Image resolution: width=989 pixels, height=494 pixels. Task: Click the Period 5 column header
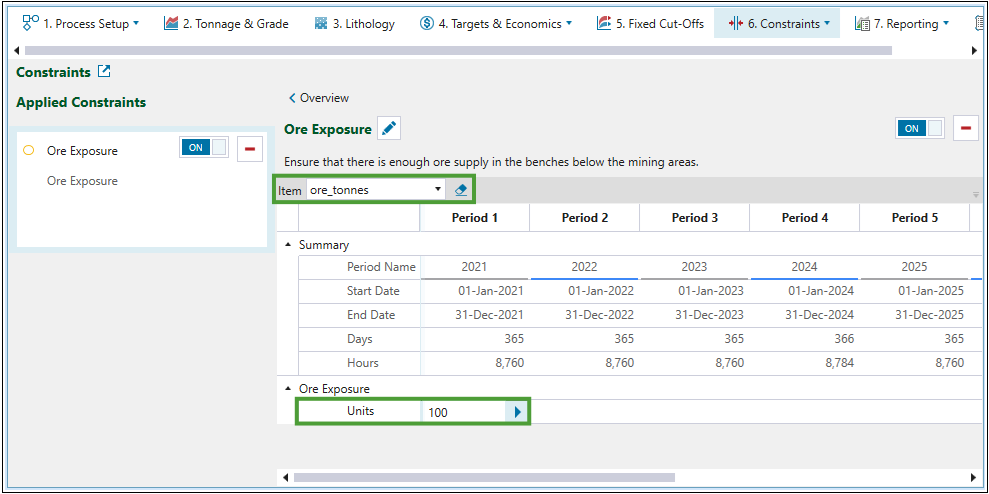click(x=915, y=218)
